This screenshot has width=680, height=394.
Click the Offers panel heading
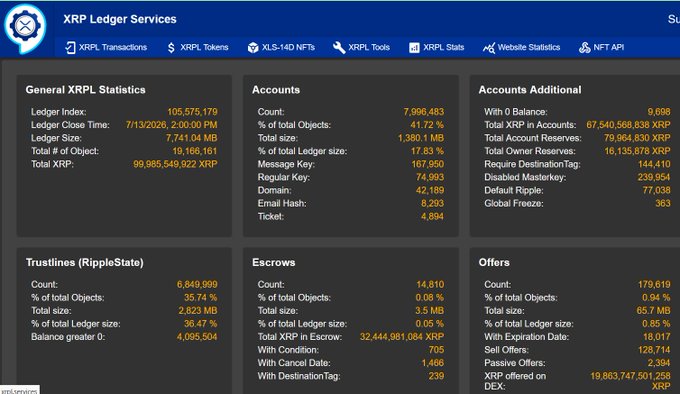coord(494,262)
